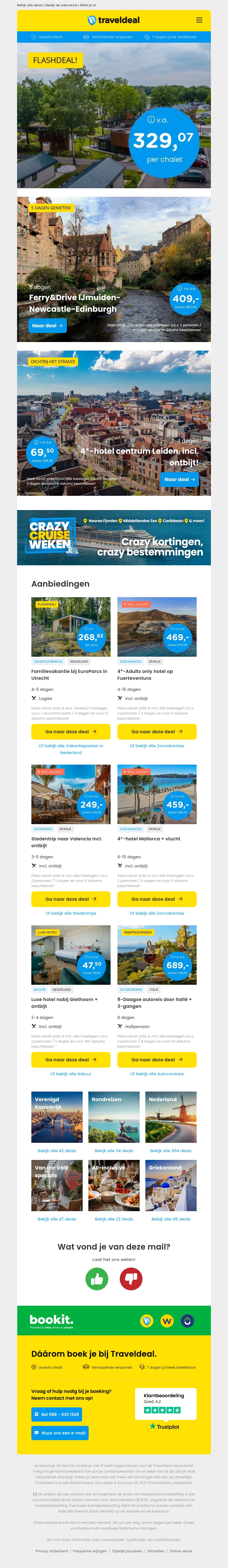Click 'Naar deal' on Leiden hotel offer

(x=180, y=480)
